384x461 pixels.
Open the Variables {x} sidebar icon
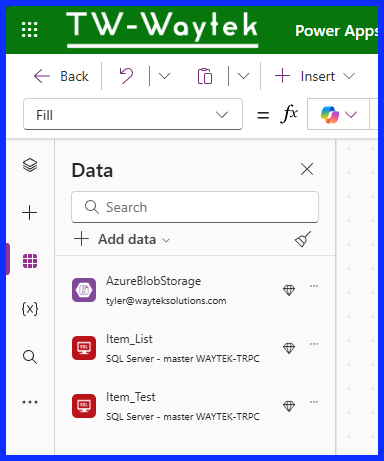30,309
